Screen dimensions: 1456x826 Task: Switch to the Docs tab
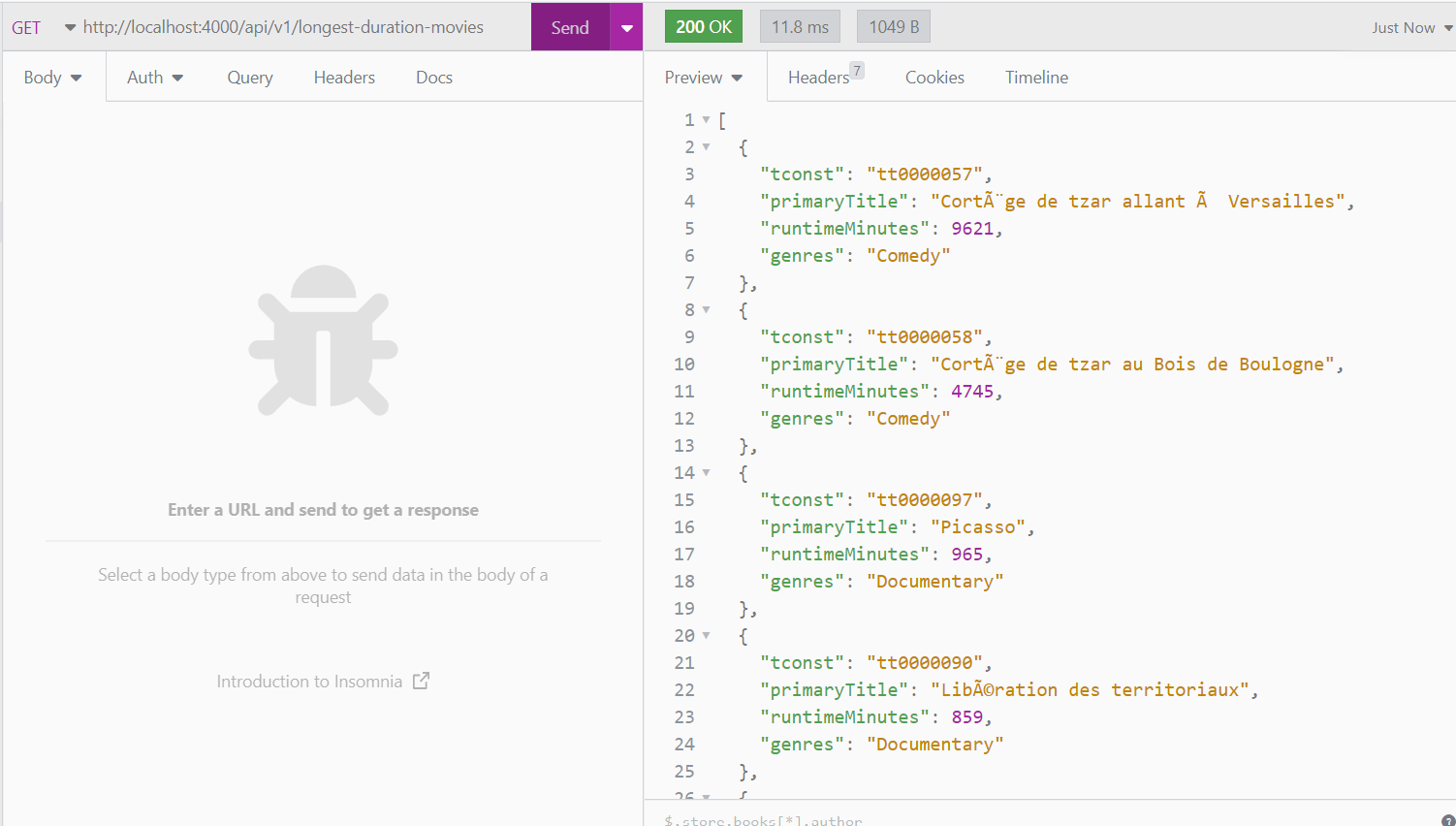(433, 77)
